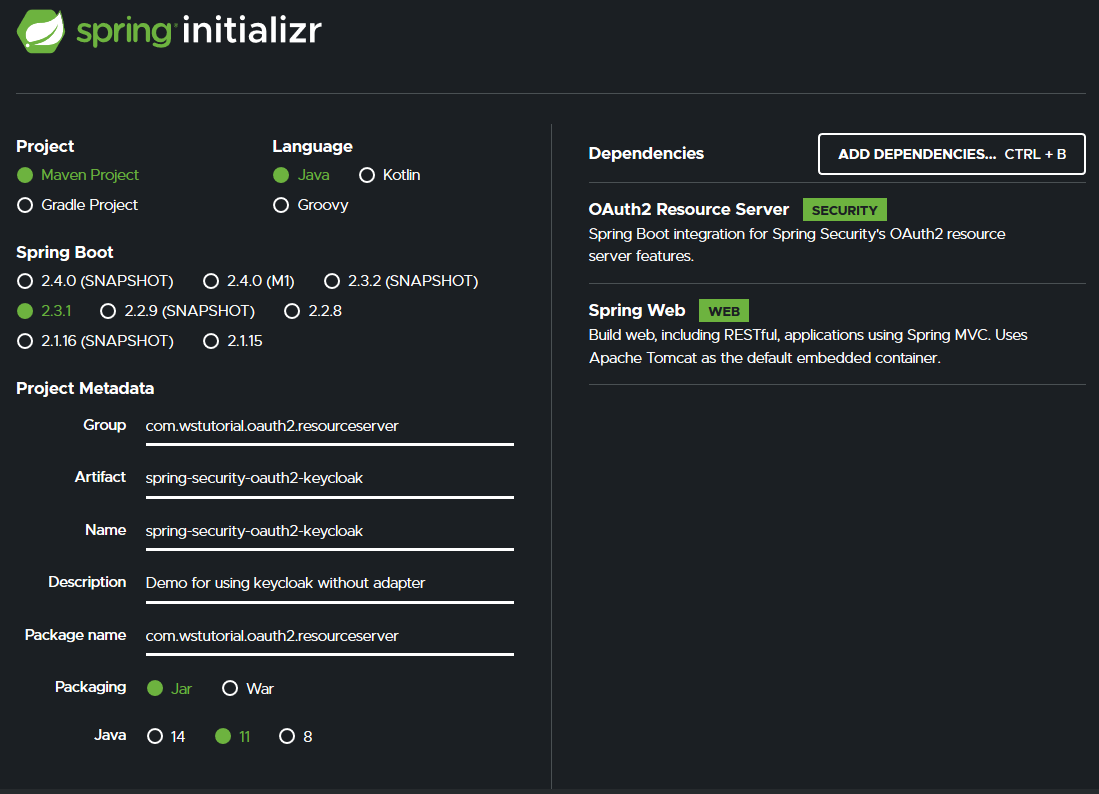Screen dimensions: 1099x794
Task: Click the Spring Web dependency entry
Action: (637, 311)
